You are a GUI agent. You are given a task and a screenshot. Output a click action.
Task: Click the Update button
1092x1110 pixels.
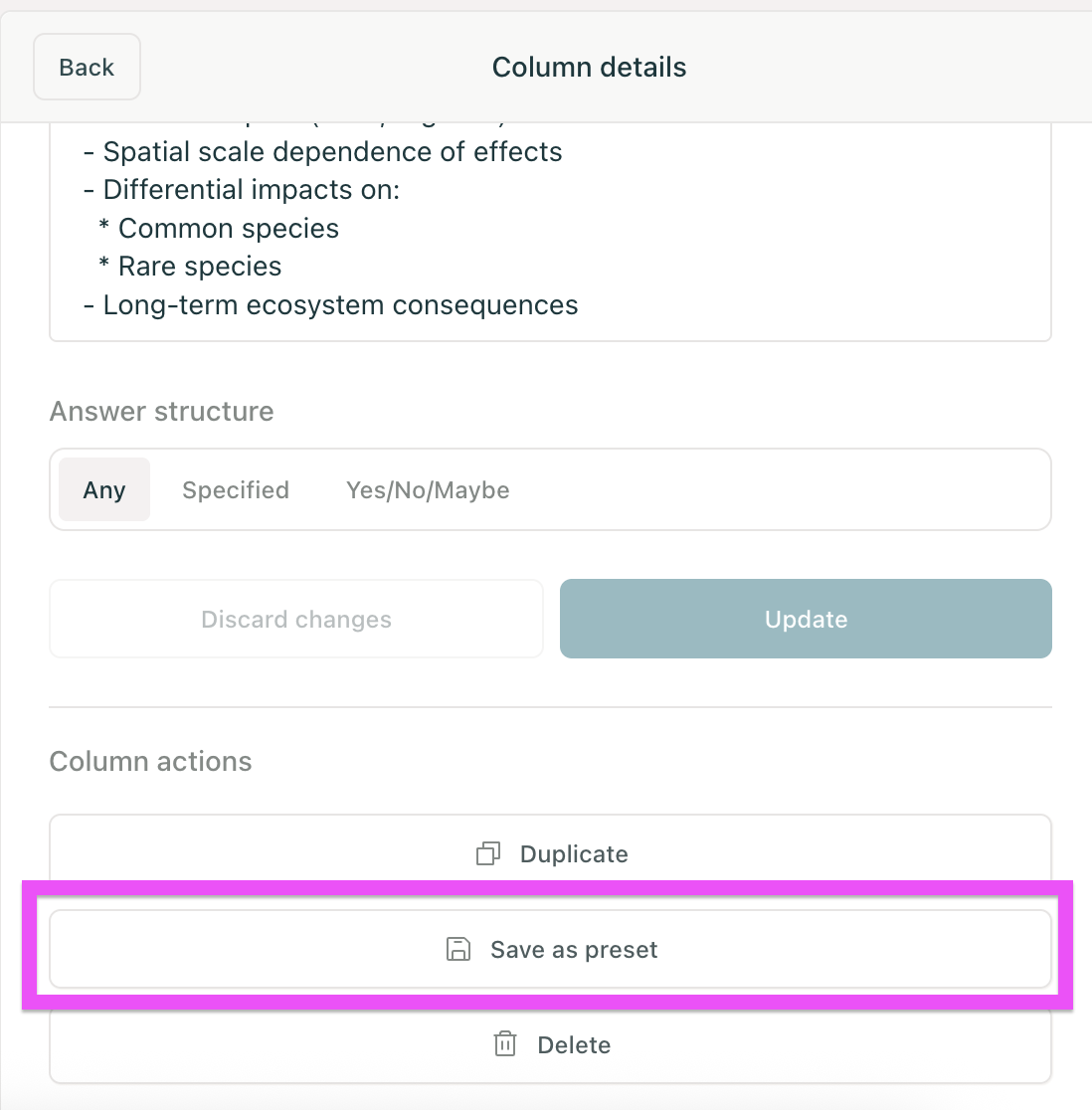806,619
